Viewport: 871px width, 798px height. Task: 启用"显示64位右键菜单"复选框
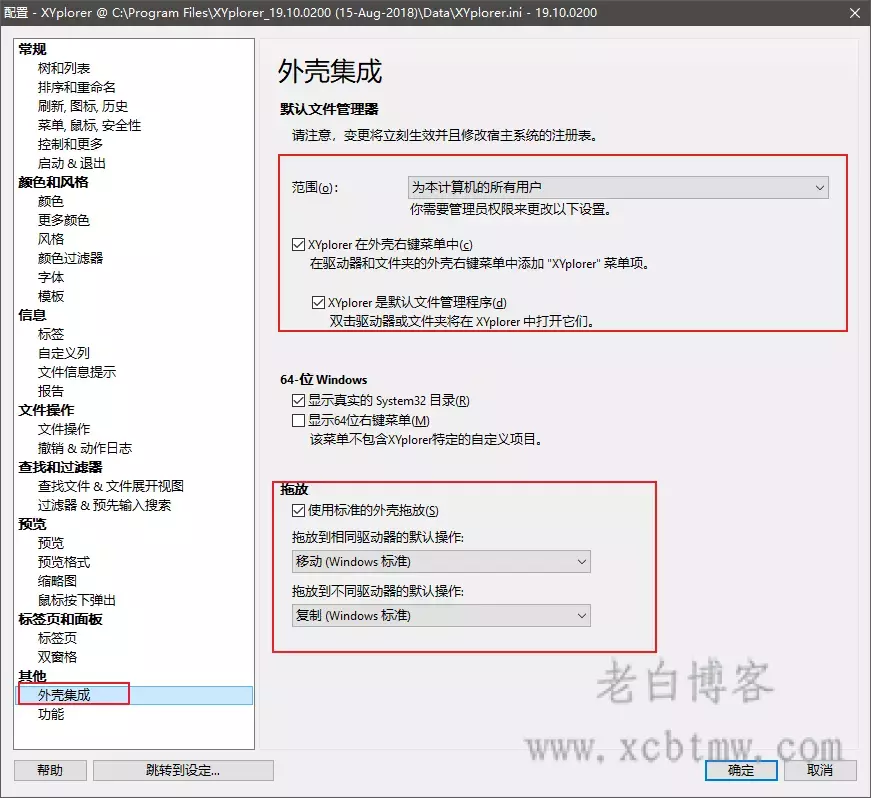click(299, 418)
